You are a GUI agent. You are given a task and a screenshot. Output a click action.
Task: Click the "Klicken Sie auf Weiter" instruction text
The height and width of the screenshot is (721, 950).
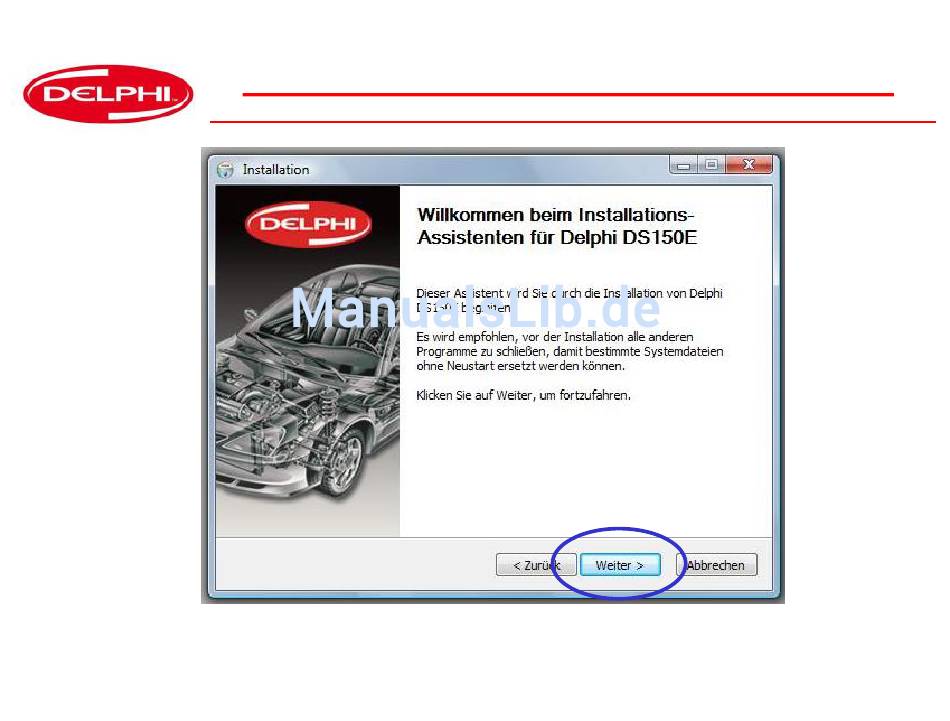point(523,396)
